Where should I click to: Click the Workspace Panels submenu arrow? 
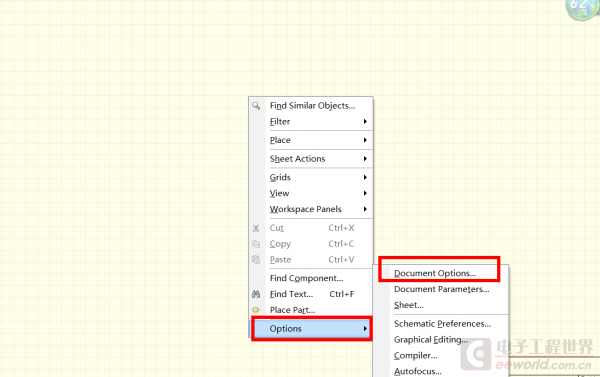pyautogui.click(x=365, y=209)
